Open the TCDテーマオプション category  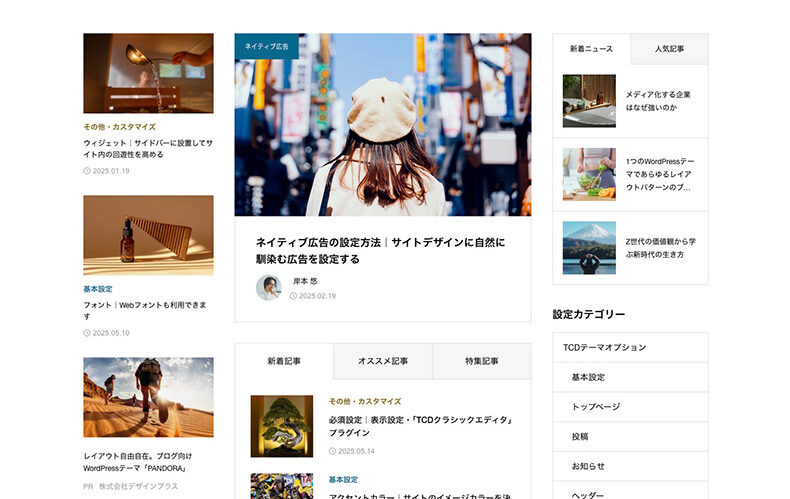630,347
